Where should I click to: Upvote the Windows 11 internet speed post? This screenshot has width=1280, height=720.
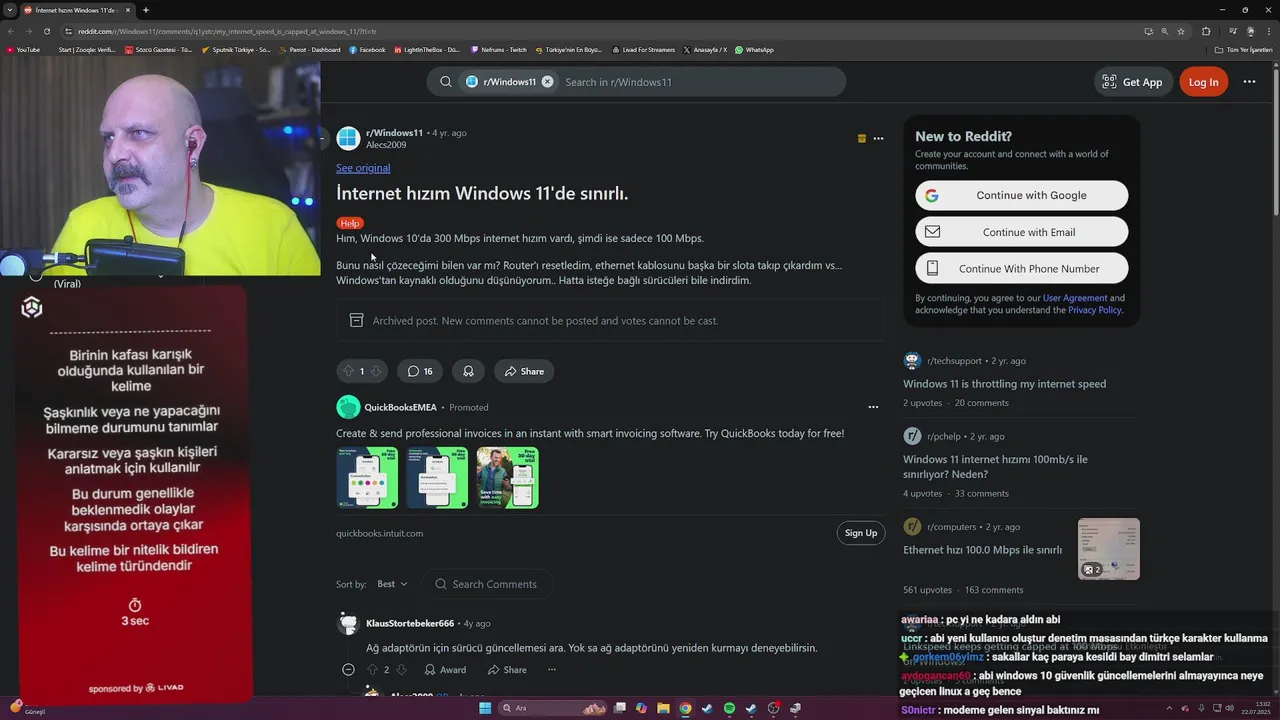tap(348, 371)
